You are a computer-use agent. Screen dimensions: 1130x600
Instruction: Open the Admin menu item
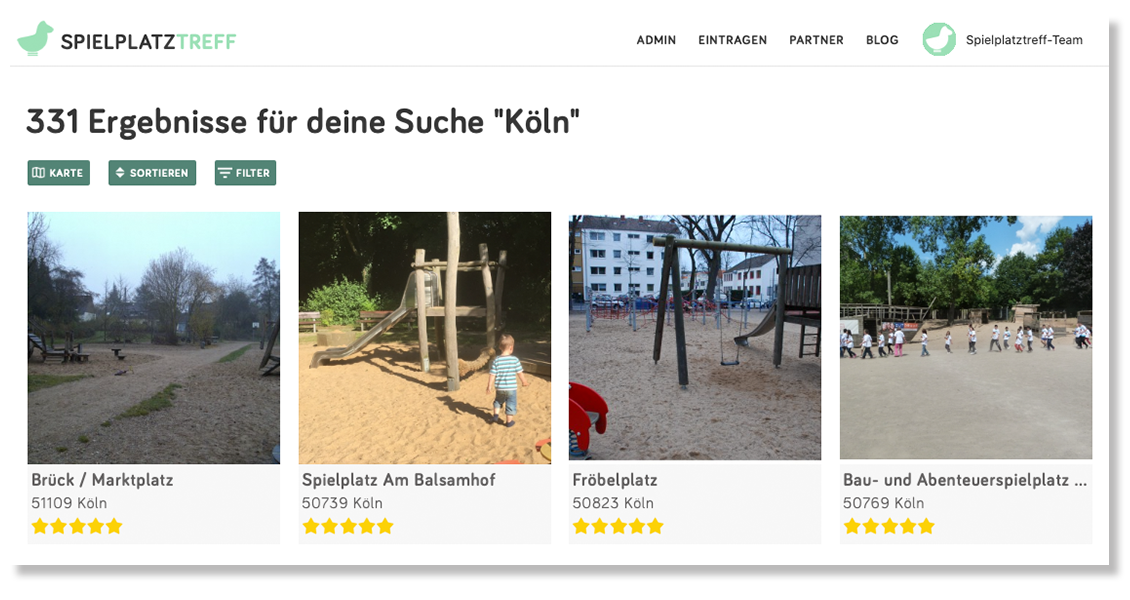(x=656, y=40)
